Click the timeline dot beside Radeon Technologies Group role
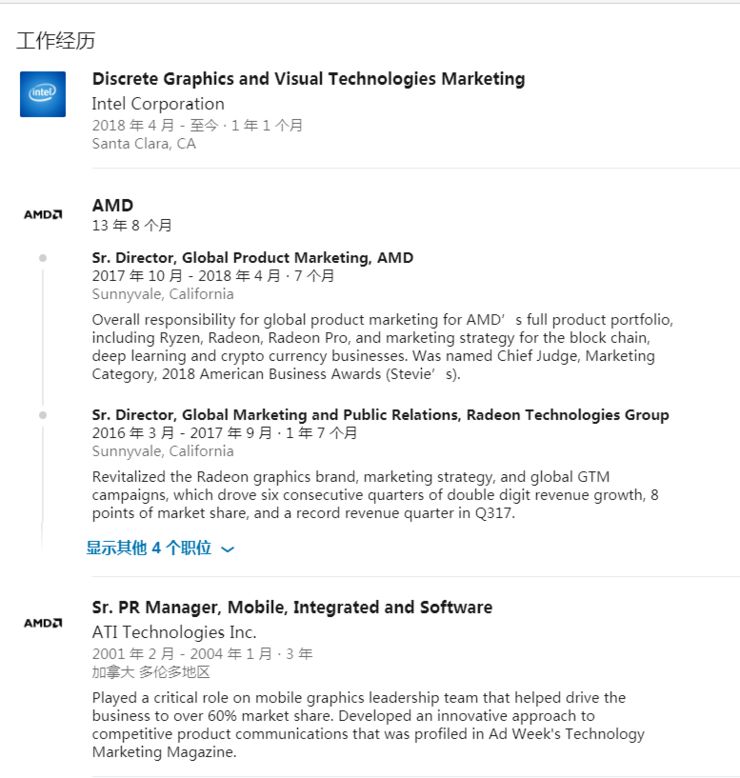Viewport: 740px width, 778px height. [x=42, y=415]
